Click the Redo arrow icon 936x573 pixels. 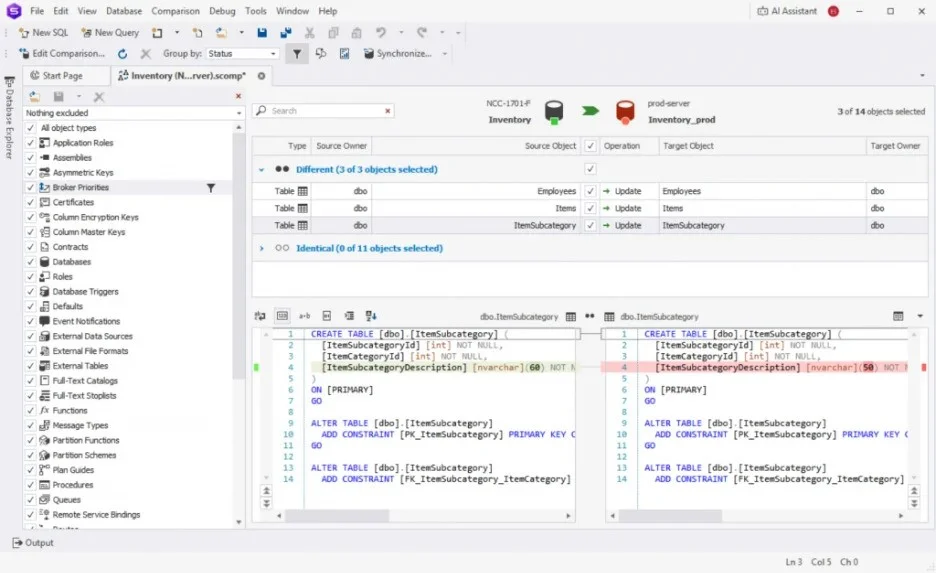422,32
